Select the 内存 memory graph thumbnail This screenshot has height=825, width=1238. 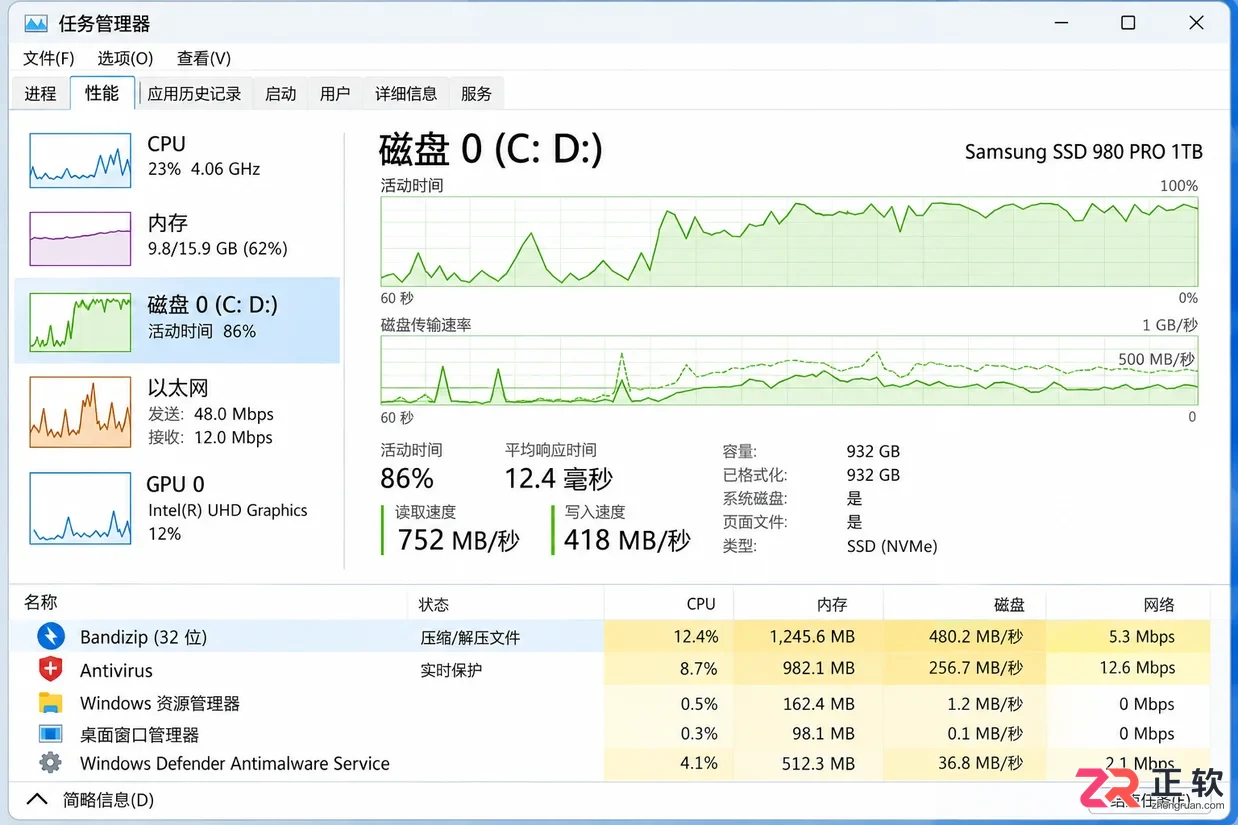click(80, 238)
